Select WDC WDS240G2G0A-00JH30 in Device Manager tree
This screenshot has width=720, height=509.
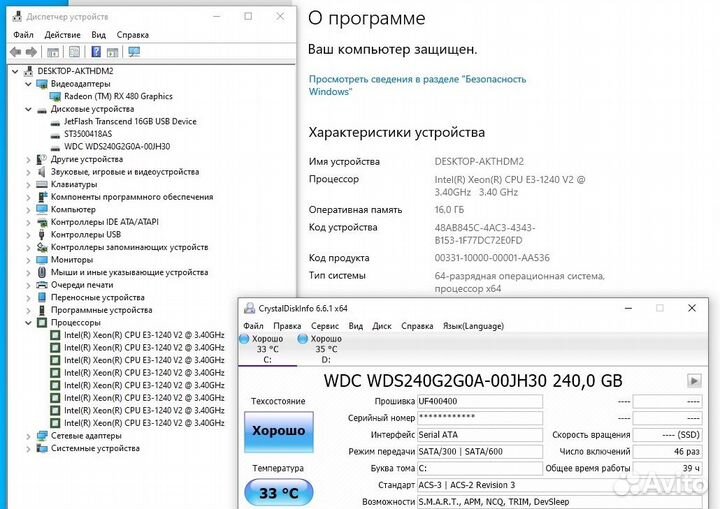(117, 146)
